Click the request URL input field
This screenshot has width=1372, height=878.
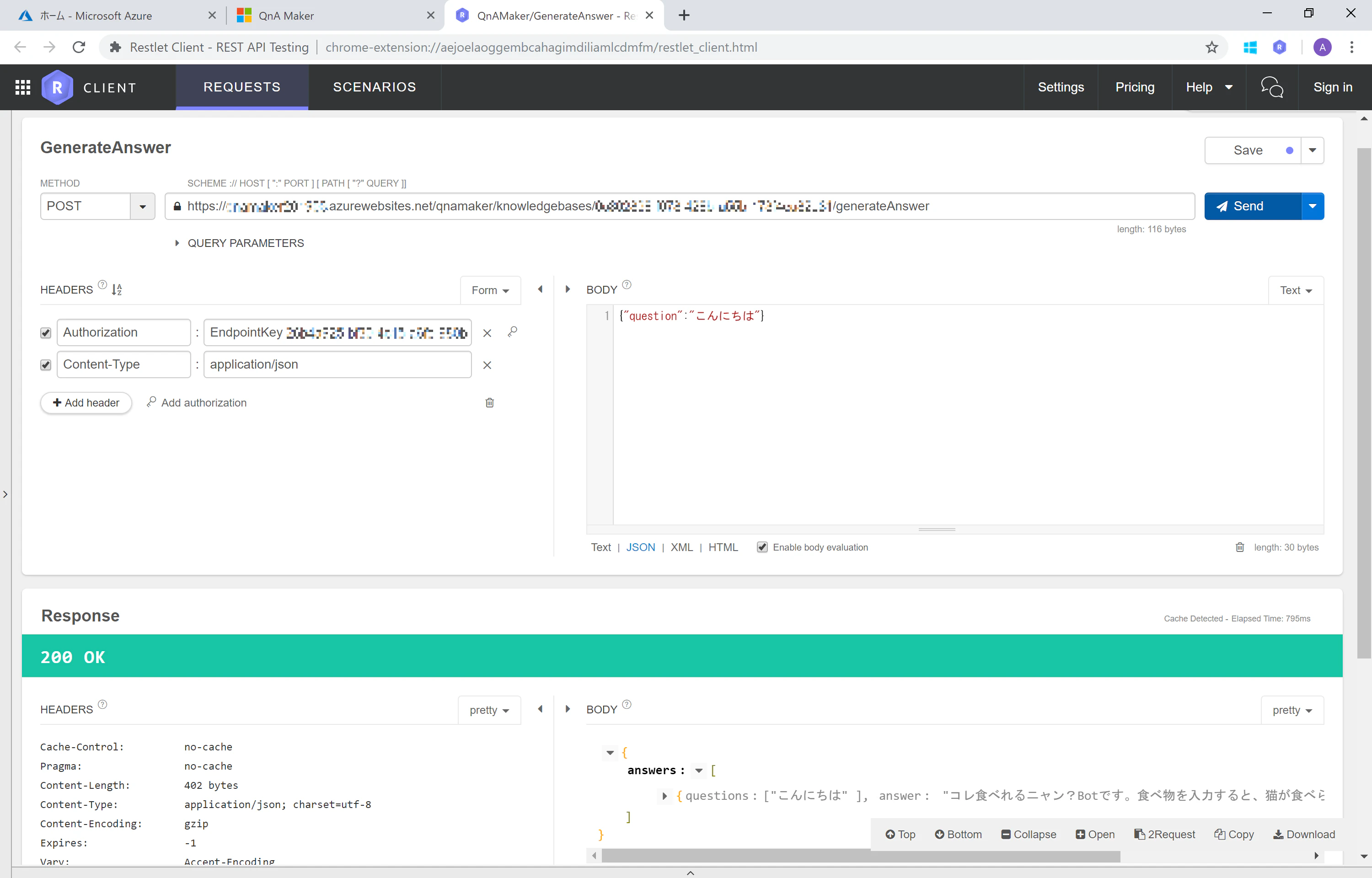[680, 206]
